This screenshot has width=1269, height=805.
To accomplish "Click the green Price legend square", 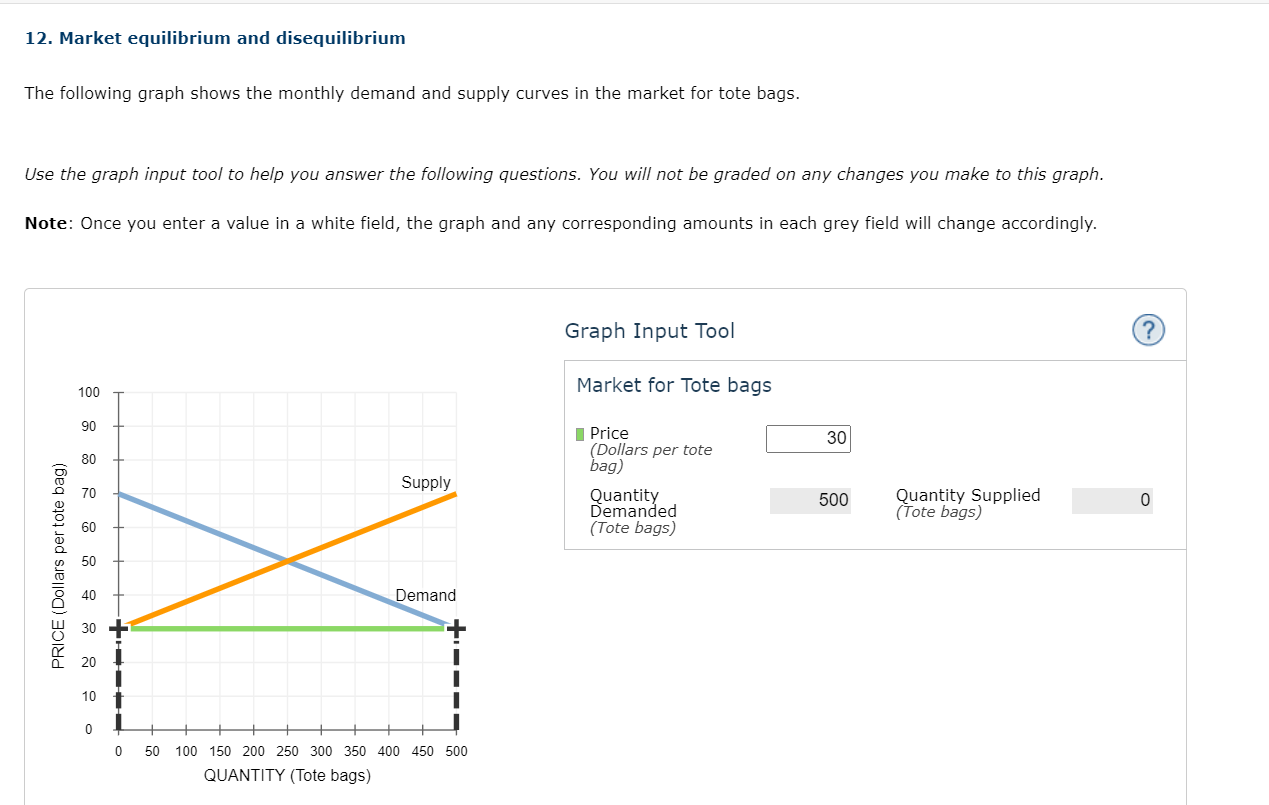I will (x=581, y=432).
